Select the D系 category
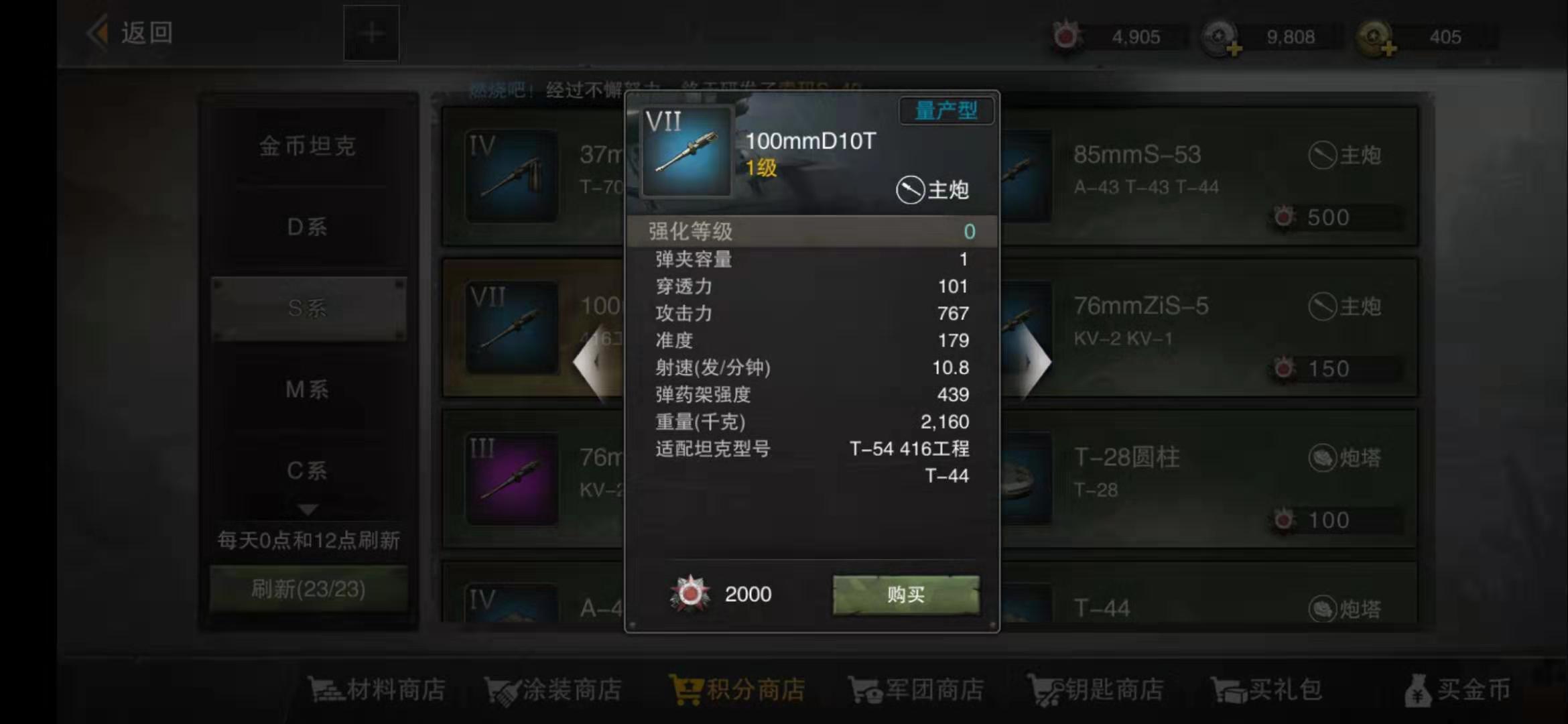Image resolution: width=1568 pixels, height=724 pixels. pos(308,227)
